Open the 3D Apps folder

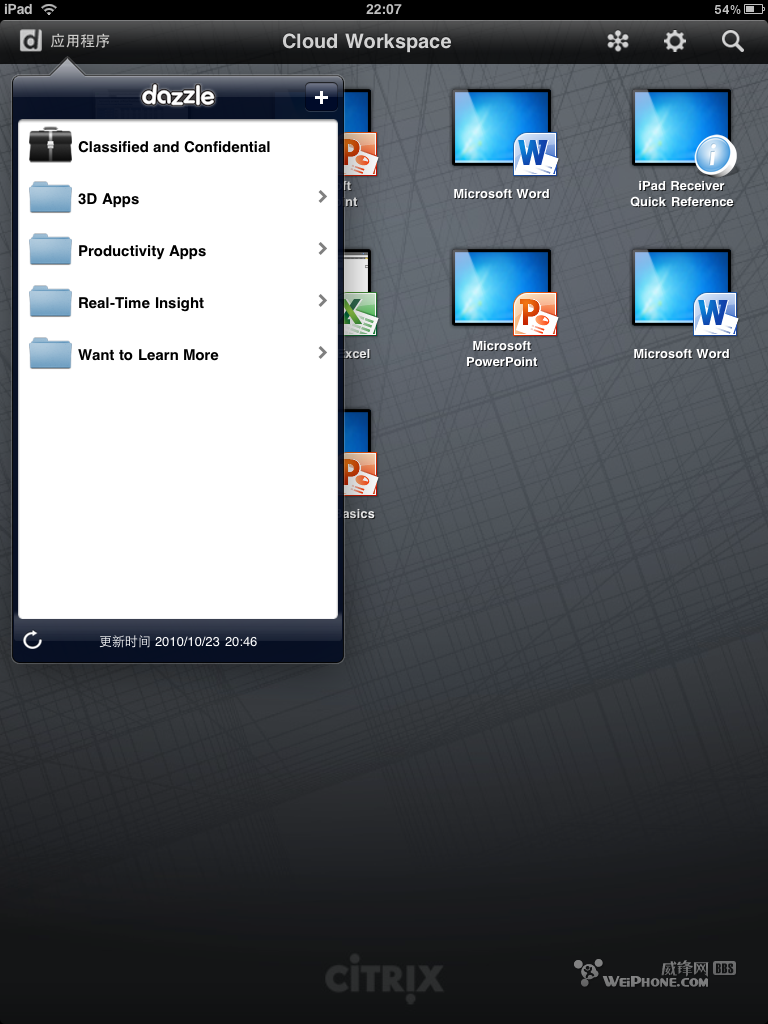[178, 199]
